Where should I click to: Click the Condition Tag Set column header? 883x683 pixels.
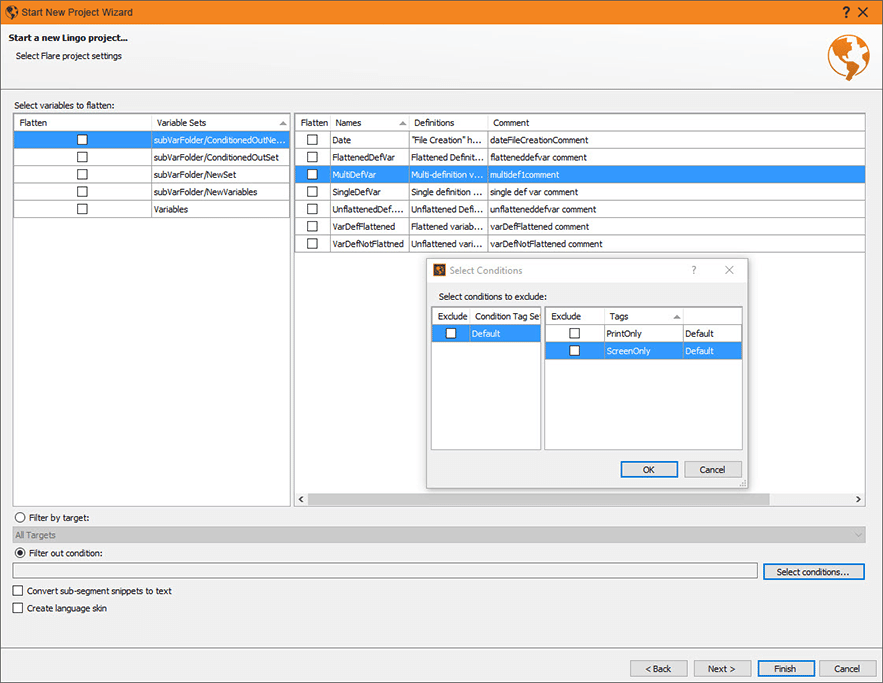505,316
